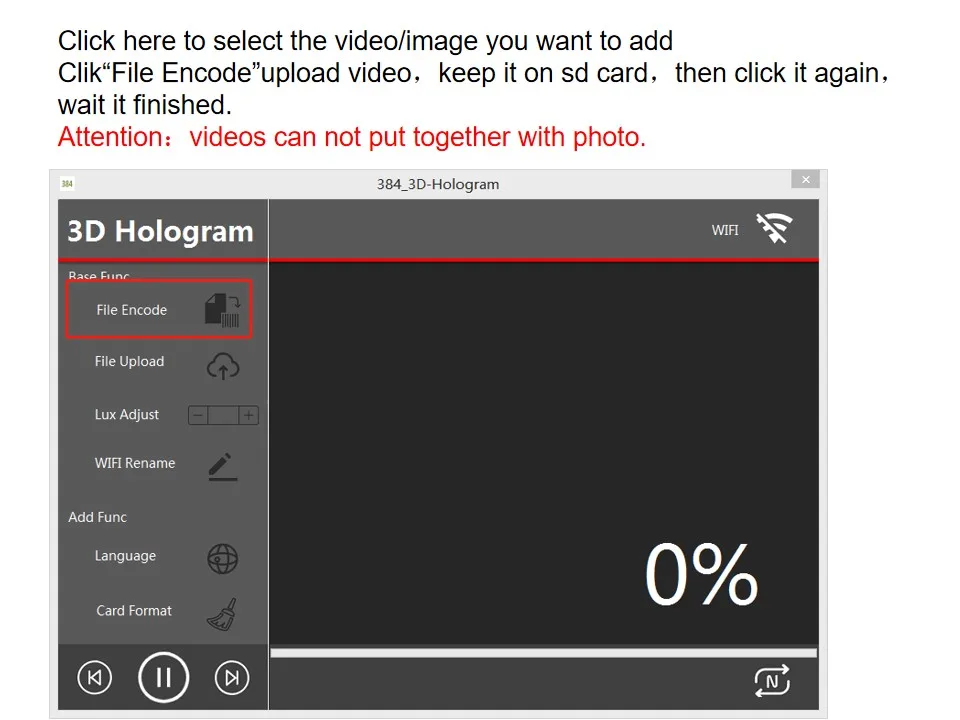The height and width of the screenshot is (720, 960).
Task: Click the File Upload cloud icon
Action: (223, 366)
